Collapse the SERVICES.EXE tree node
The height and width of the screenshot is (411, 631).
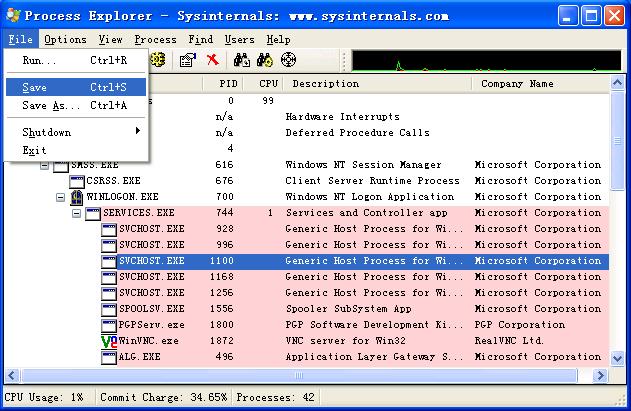76,213
